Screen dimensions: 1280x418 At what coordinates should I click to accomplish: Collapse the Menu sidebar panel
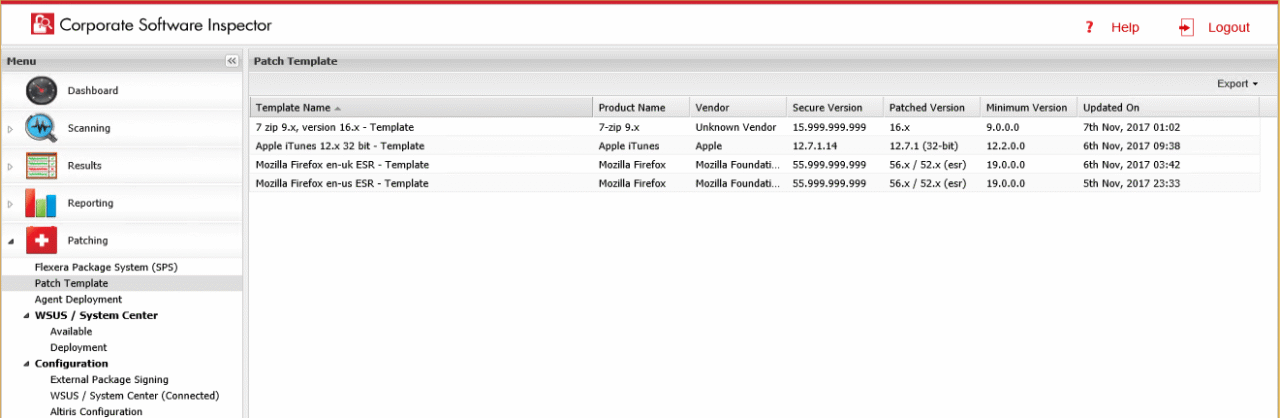click(x=232, y=61)
